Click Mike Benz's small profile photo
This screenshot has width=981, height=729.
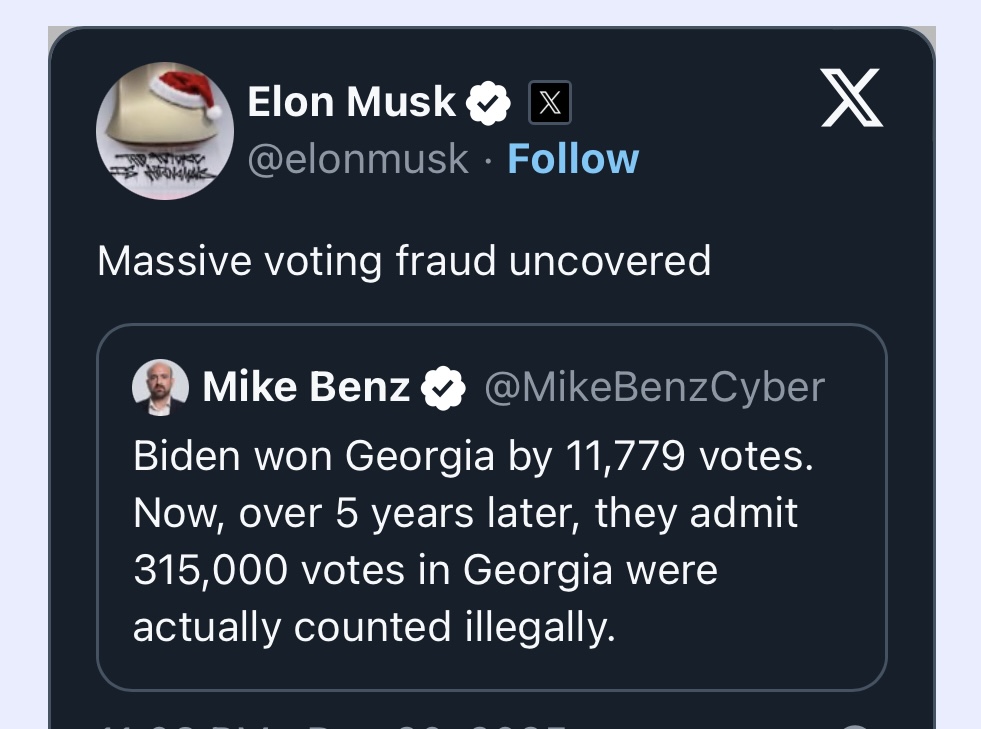pyautogui.click(x=160, y=387)
